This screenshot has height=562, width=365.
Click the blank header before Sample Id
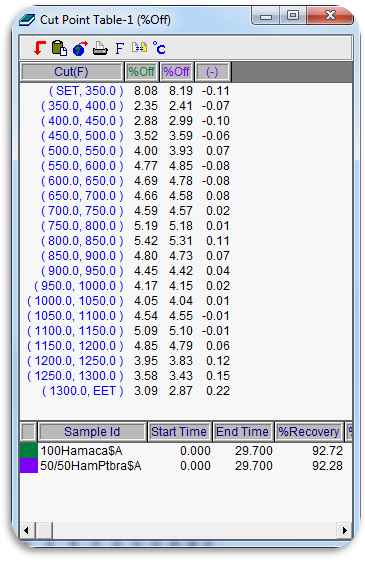(29, 432)
